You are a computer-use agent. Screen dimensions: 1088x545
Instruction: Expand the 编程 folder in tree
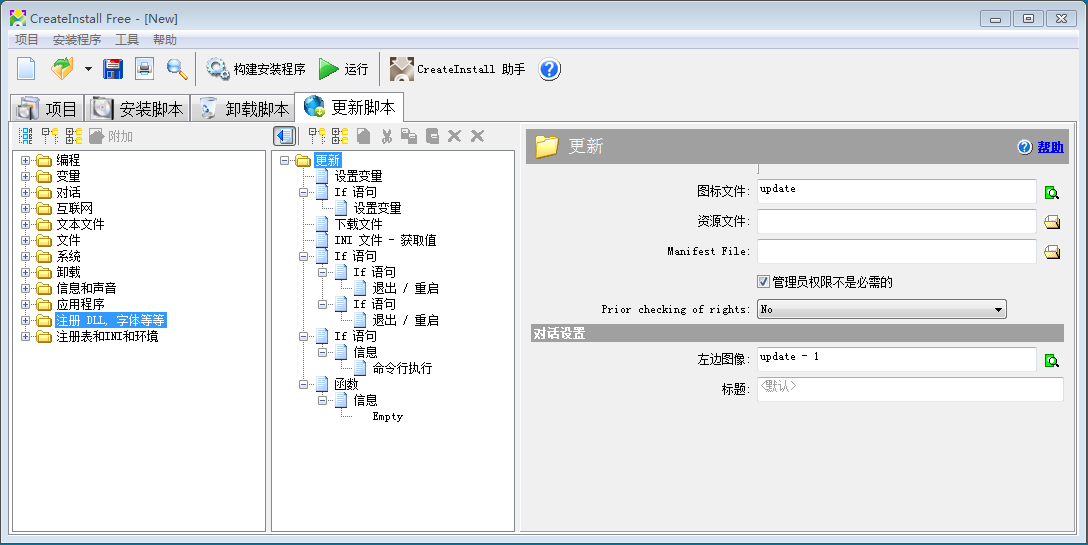(x=26, y=160)
